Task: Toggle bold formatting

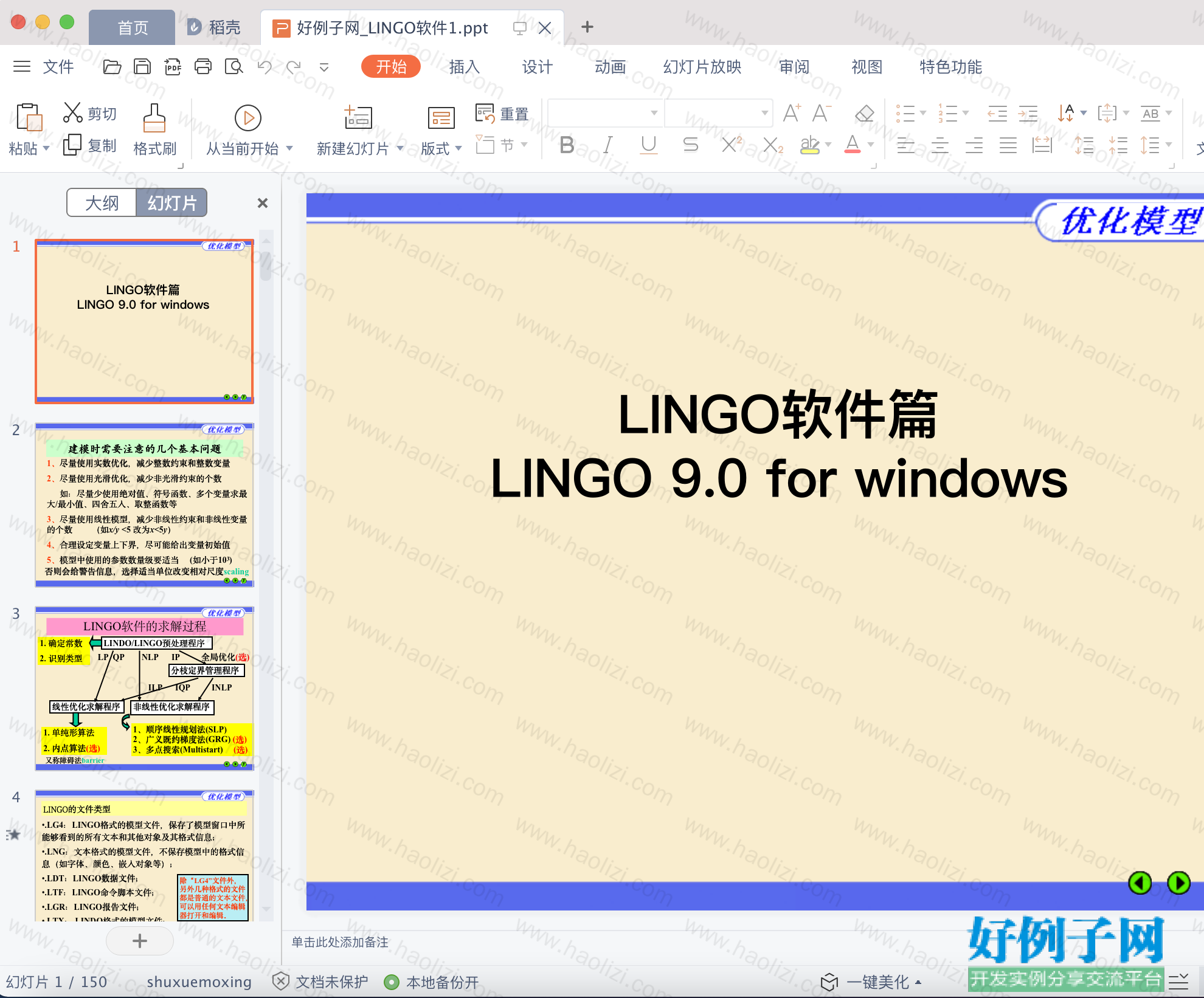Action: pyautogui.click(x=567, y=145)
